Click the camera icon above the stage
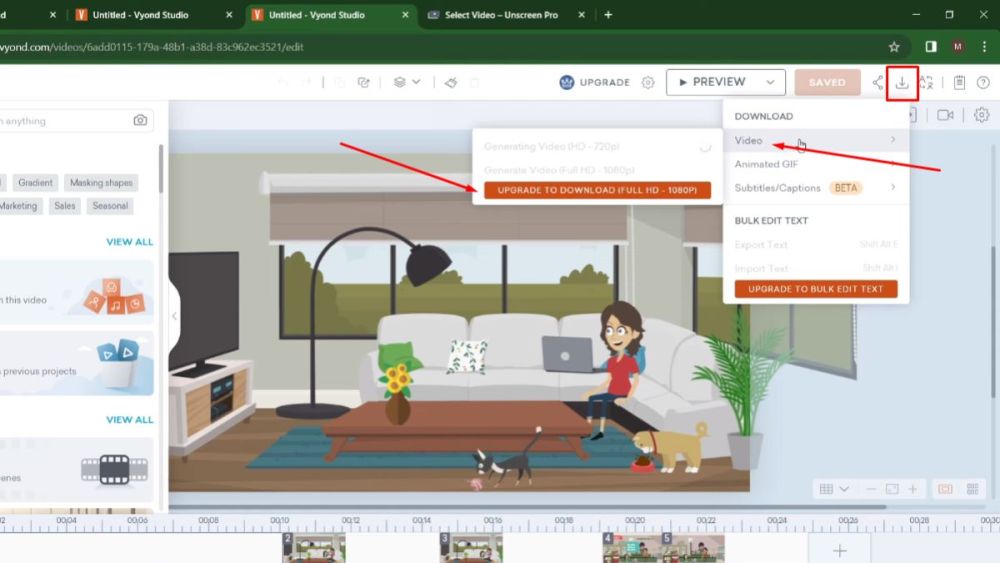This screenshot has height=563, width=1000. tap(945, 115)
